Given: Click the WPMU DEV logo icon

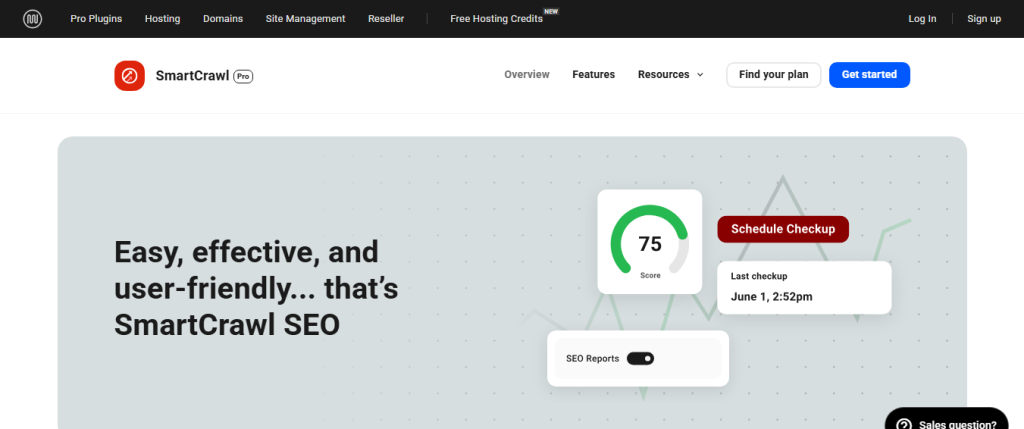Looking at the screenshot, I should [32, 19].
